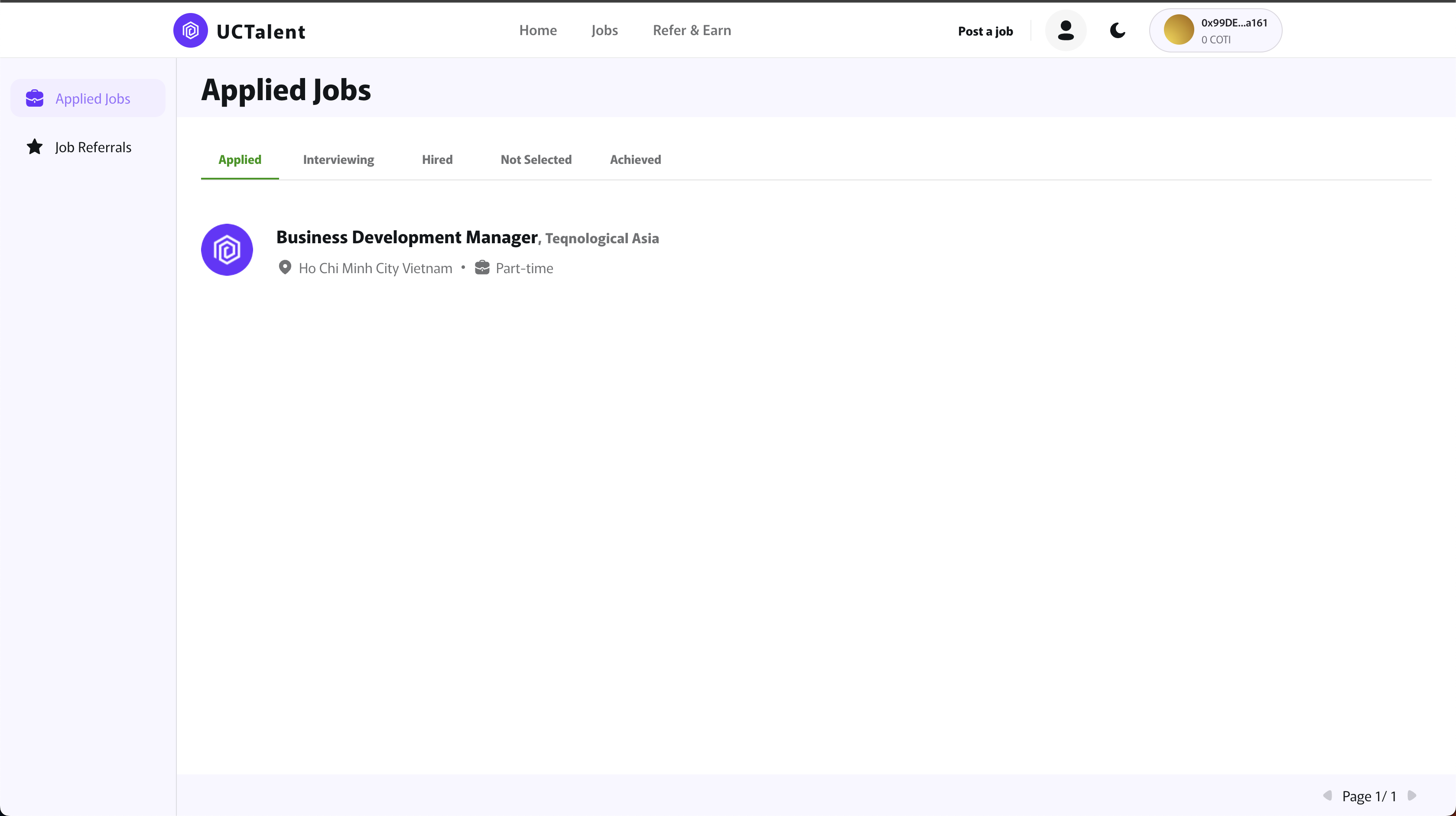1456x816 pixels.
Task: Switch to the Hired tab
Action: tap(437, 160)
